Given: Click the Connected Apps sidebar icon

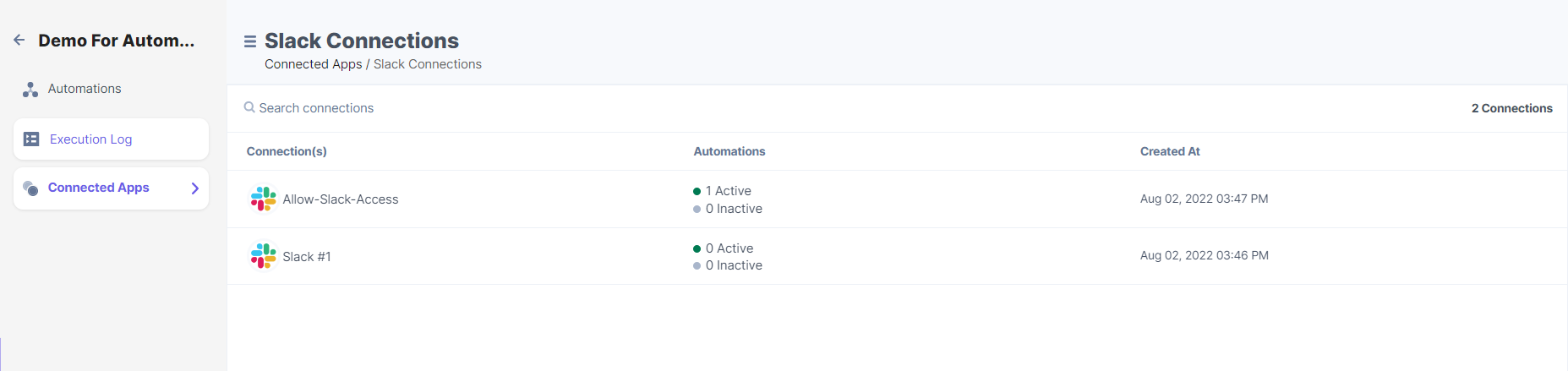Looking at the screenshot, I should (x=30, y=188).
